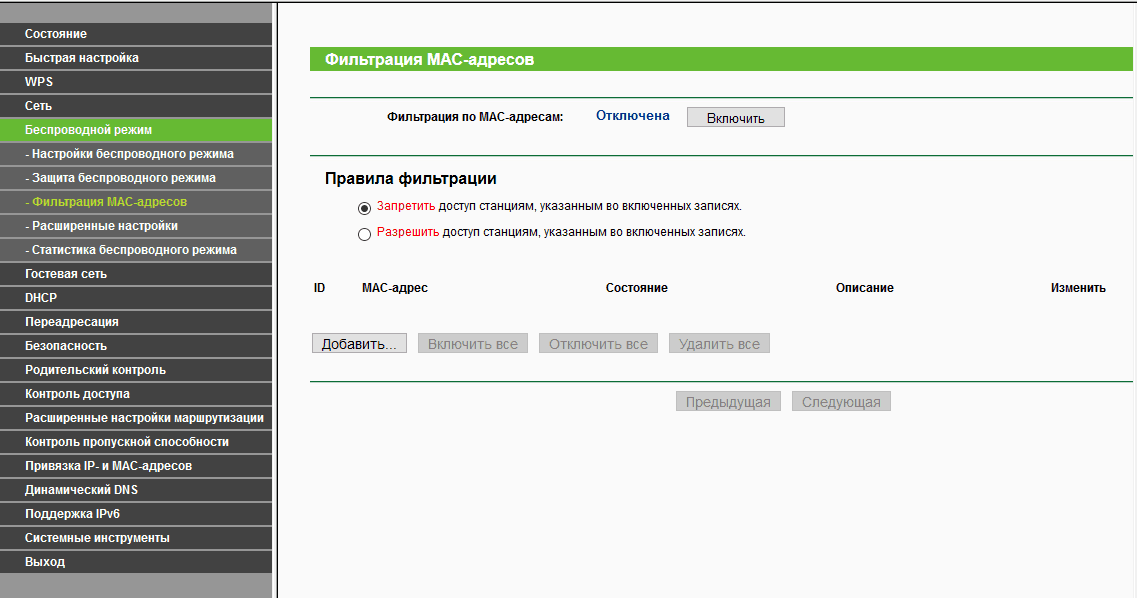1137x598 pixels.
Task: Select WPS in the sidebar
Action: [136, 82]
